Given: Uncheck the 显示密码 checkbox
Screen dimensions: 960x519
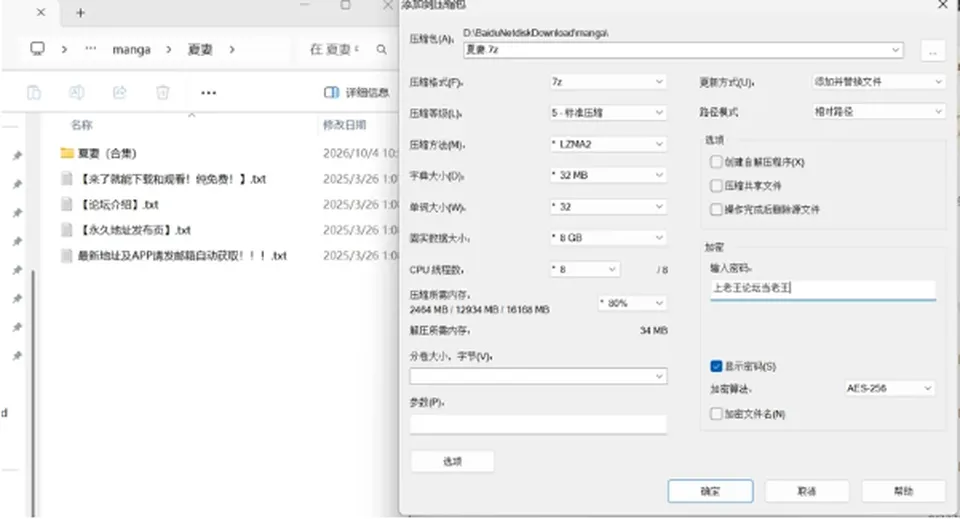Looking at the screenshot, I should [716, 367].
